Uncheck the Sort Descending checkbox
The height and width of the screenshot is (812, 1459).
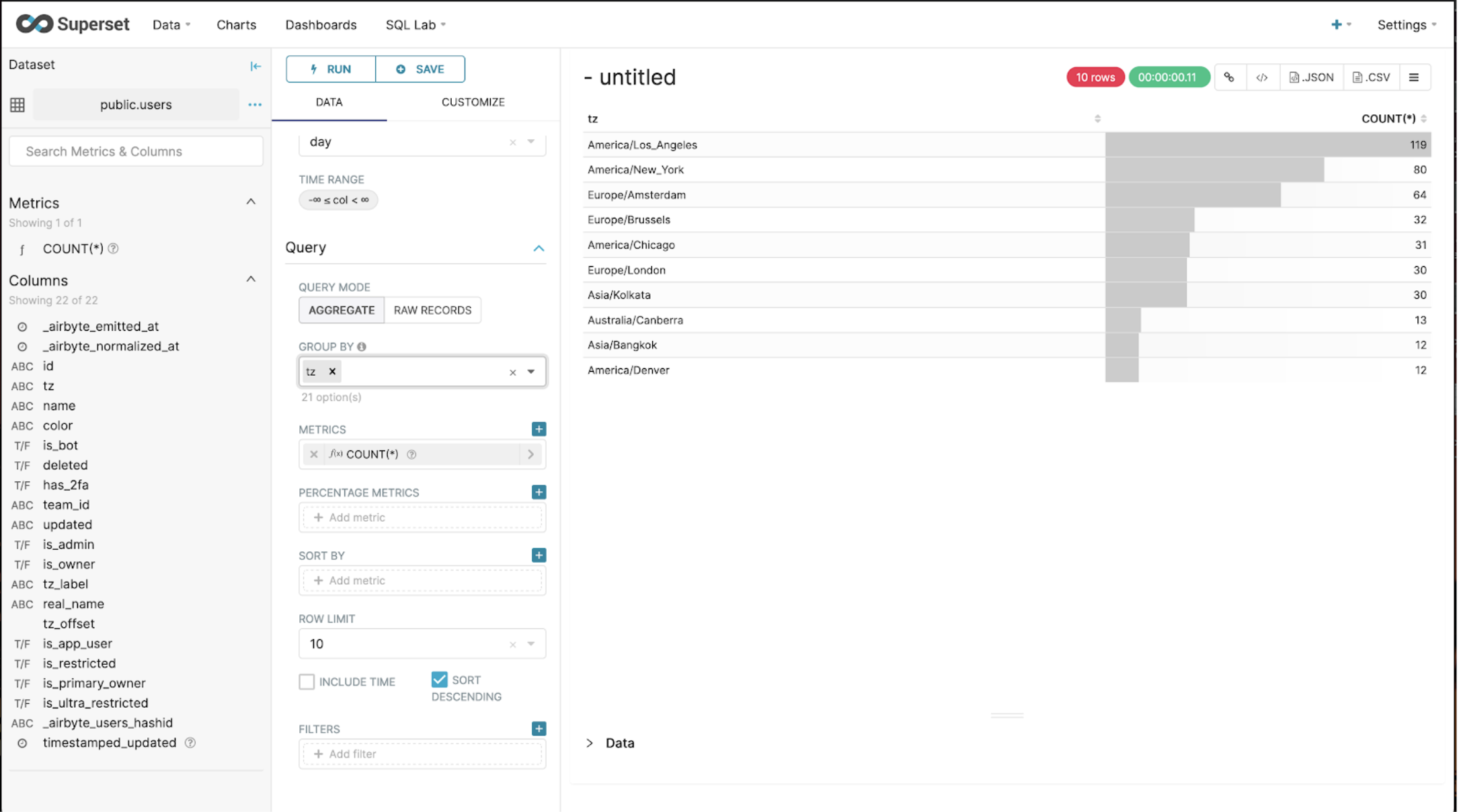click(439, 680)
